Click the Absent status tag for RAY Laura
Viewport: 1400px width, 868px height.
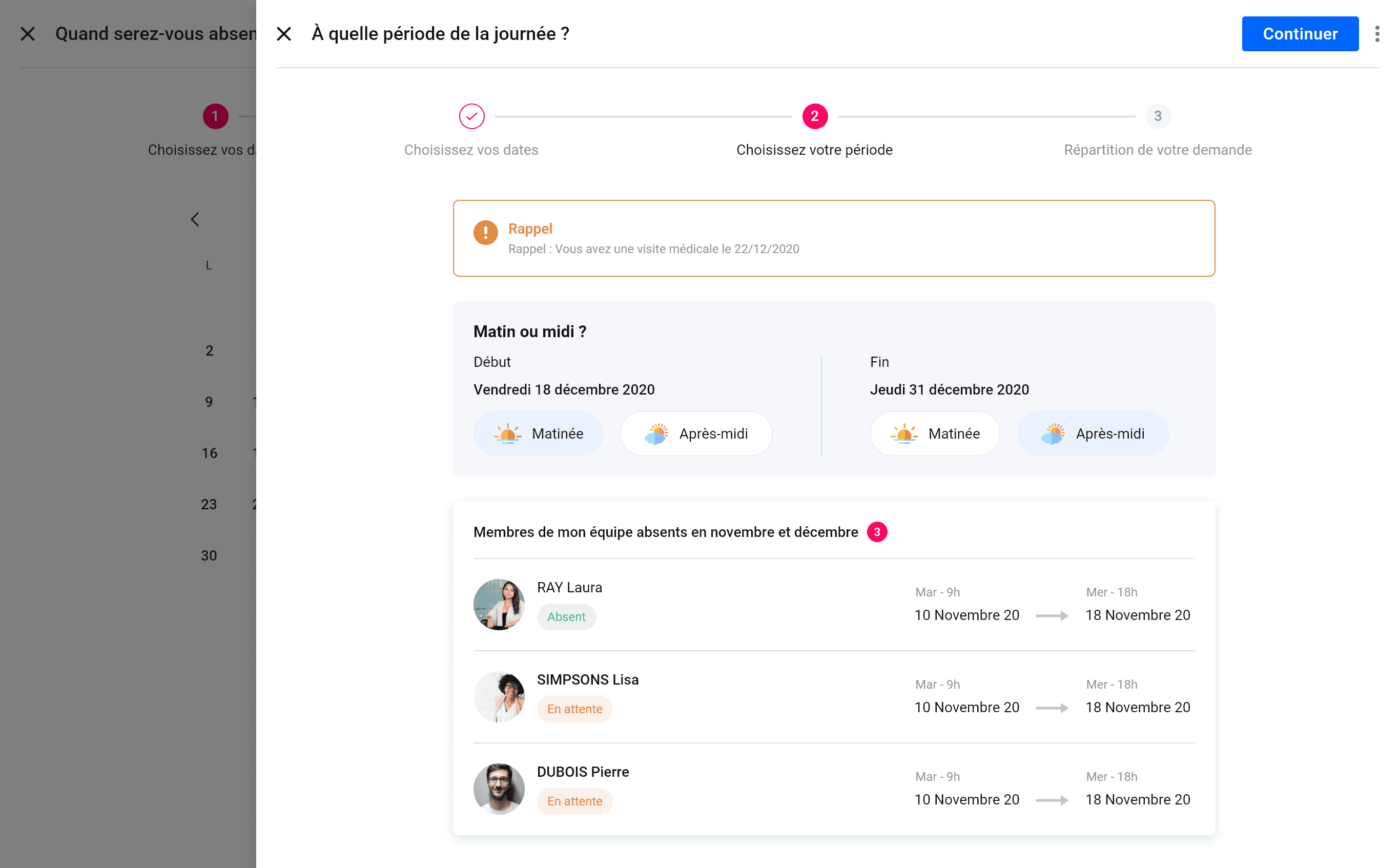point(566,617)
